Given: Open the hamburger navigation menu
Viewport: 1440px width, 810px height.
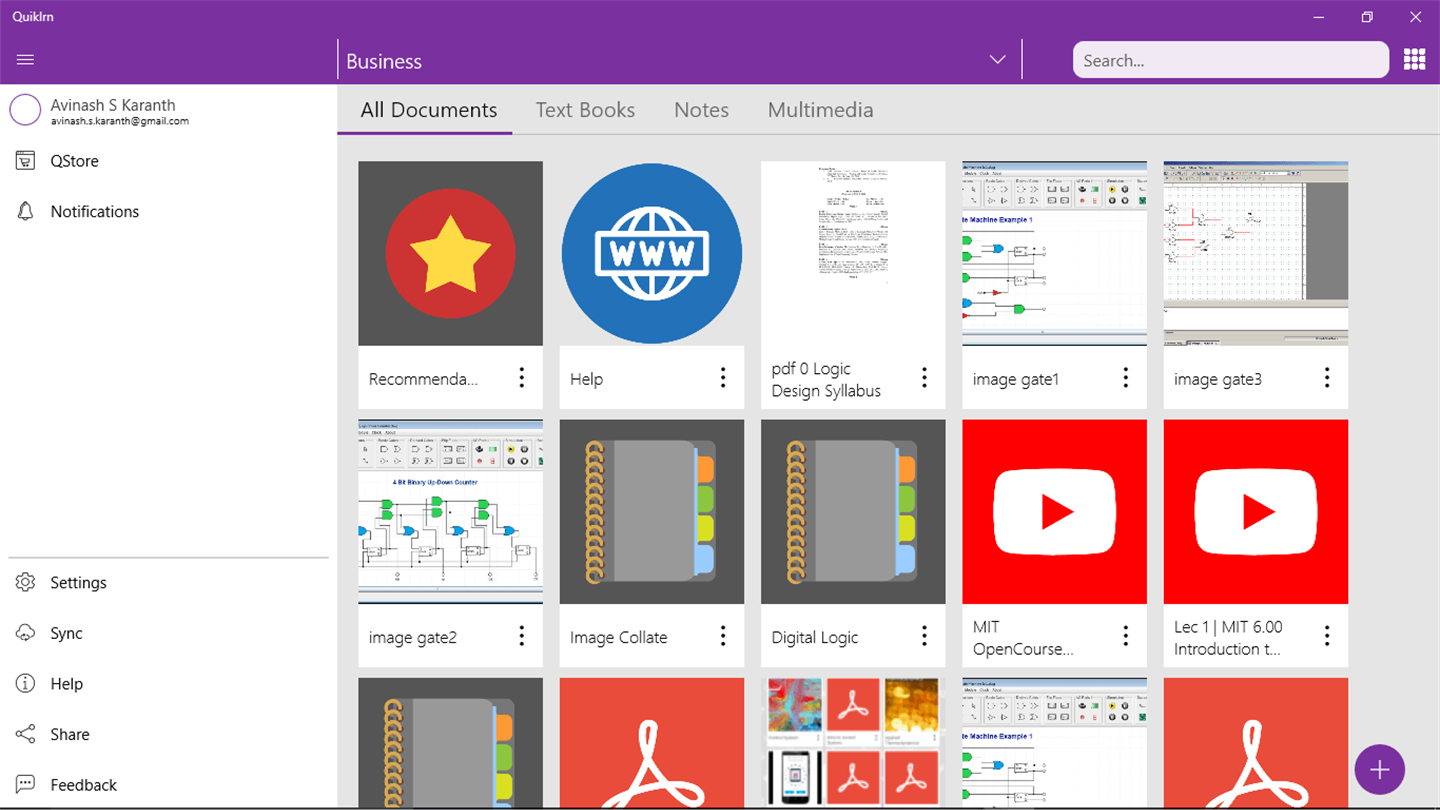Looking at the screenshot, I should coord(26,60).
